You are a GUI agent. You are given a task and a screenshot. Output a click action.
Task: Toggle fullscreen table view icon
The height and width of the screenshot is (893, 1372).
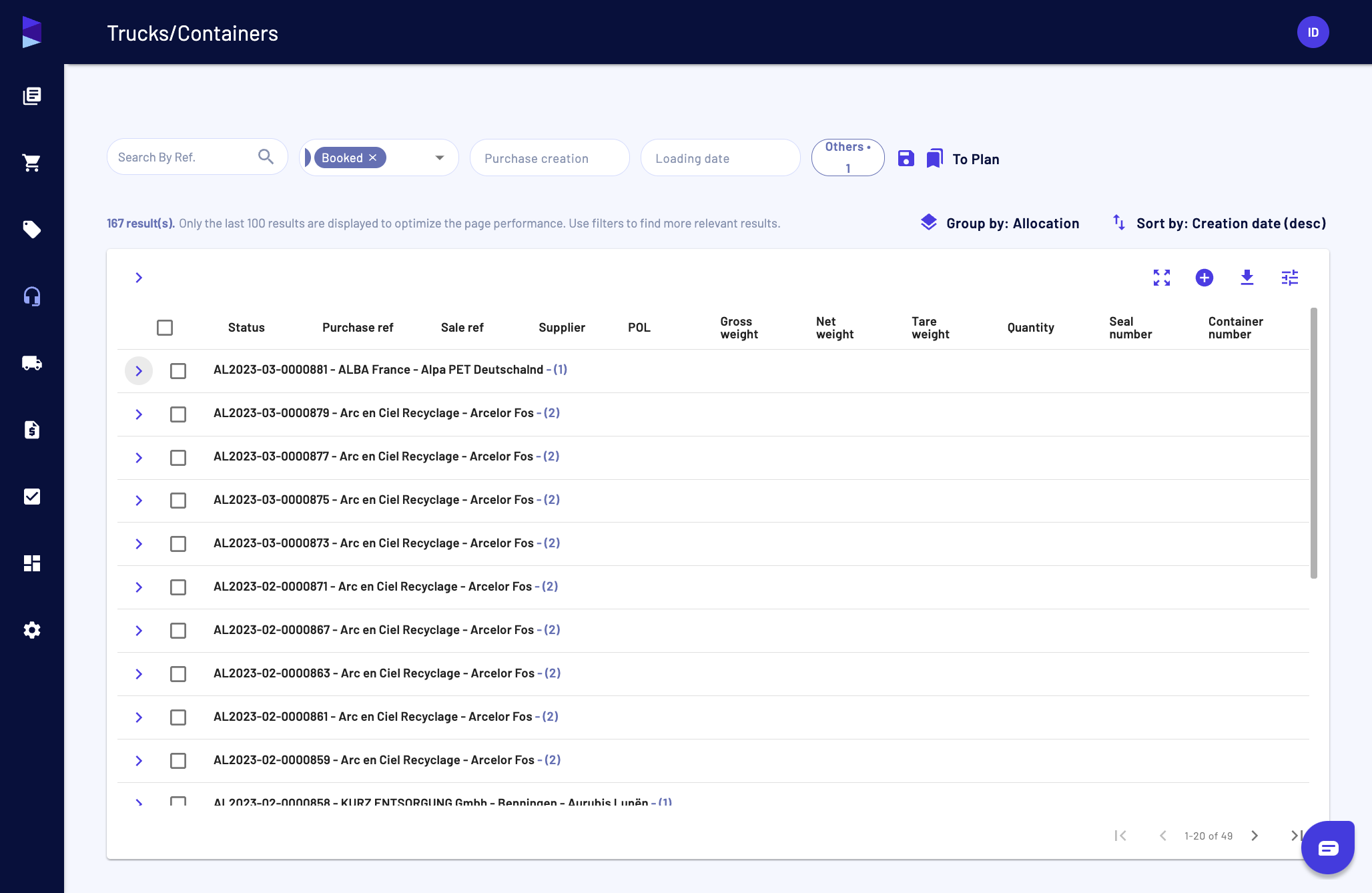1162,278
